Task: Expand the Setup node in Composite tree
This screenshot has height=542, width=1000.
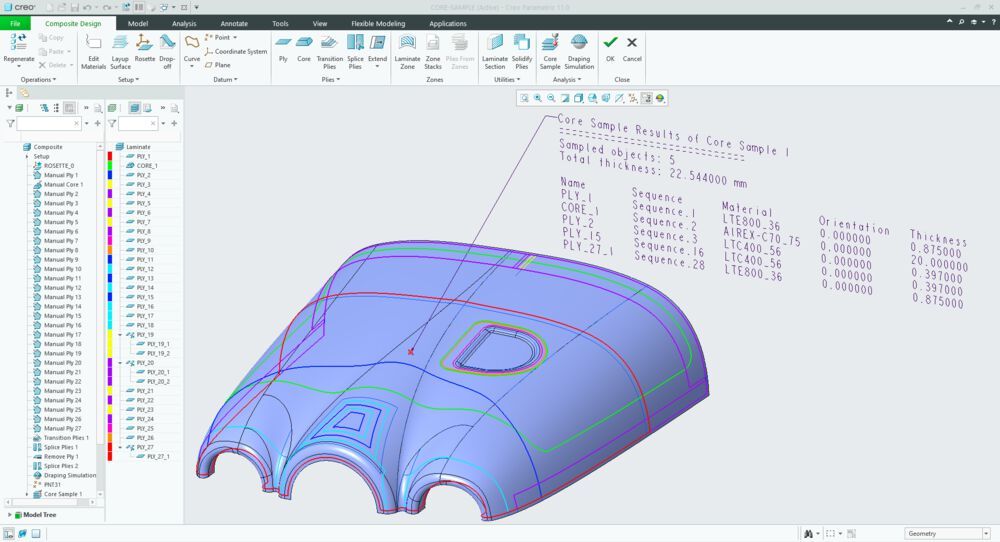Action: tap(26, 156)
